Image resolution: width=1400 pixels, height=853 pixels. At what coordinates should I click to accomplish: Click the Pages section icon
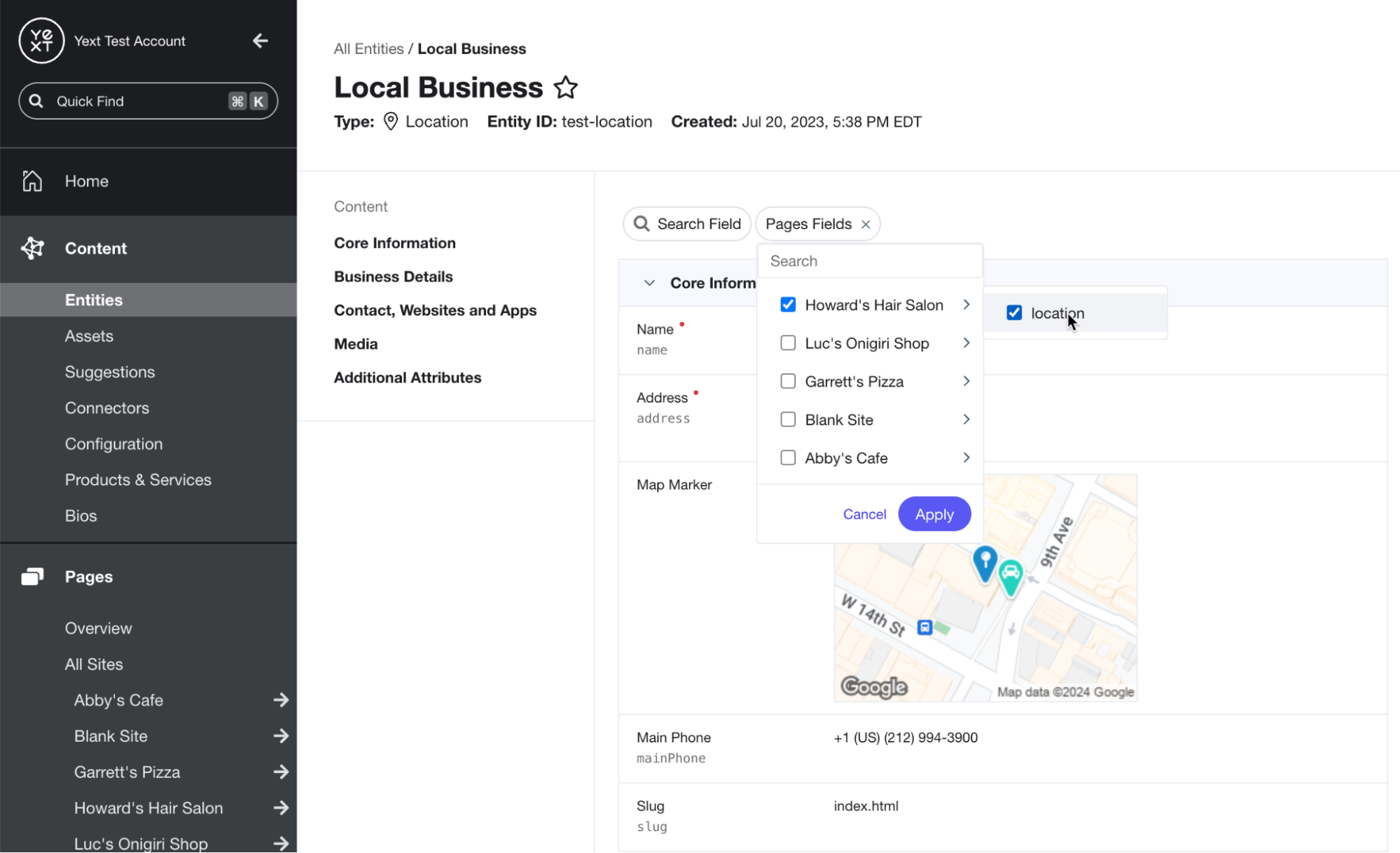pos(32,576)
